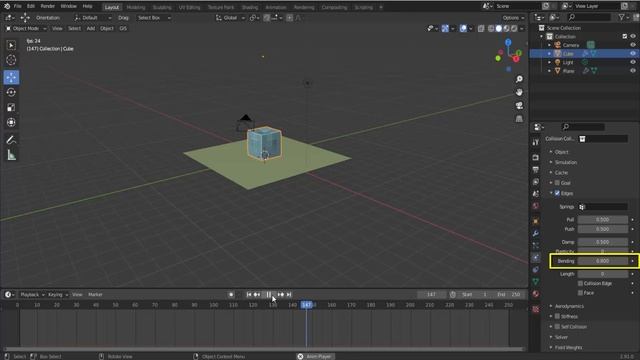Activate the Annotate tool
This screenshot has width=640, height=360.
click(11, 140)
